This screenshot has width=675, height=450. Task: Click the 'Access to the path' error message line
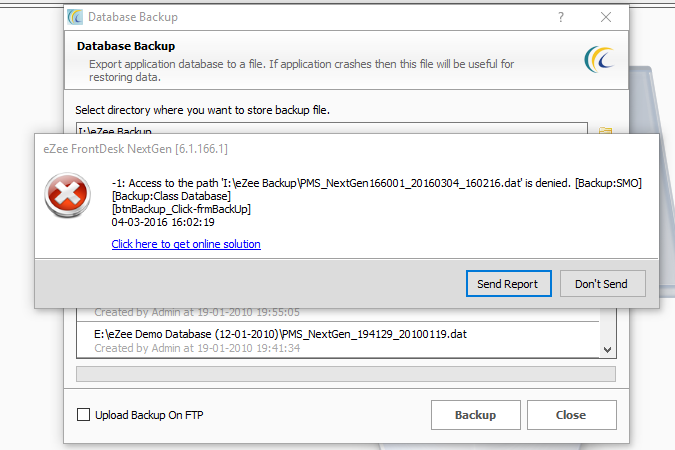pos(377,183)
